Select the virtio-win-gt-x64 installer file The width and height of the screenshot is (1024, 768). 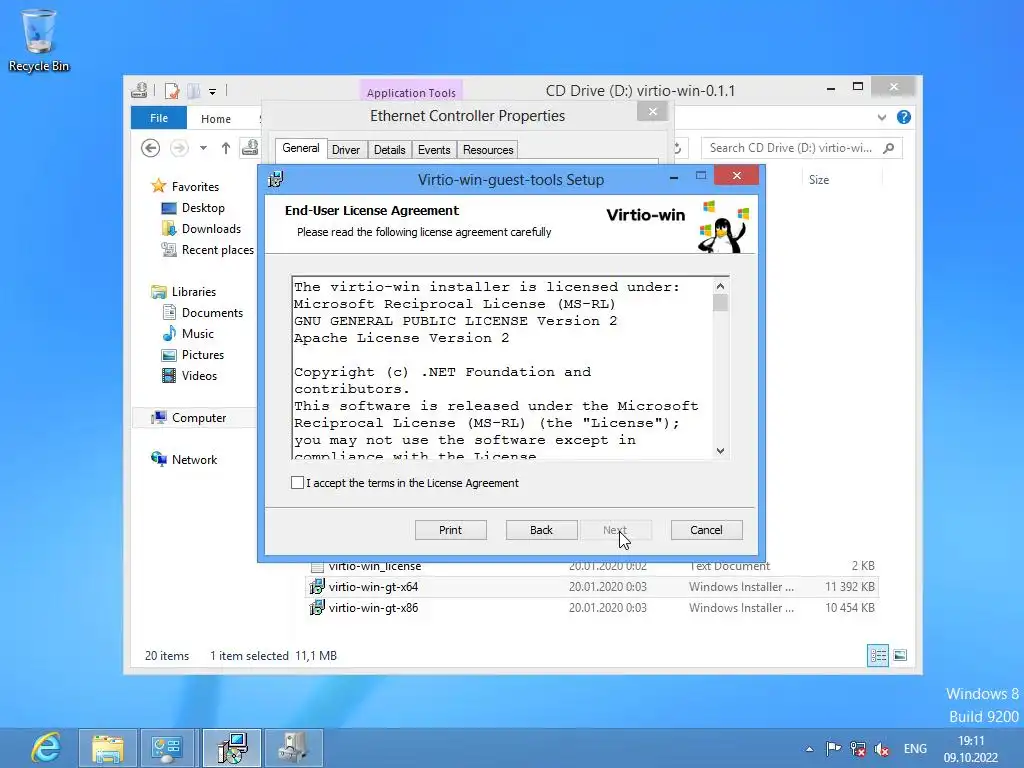tap(374, 586)
